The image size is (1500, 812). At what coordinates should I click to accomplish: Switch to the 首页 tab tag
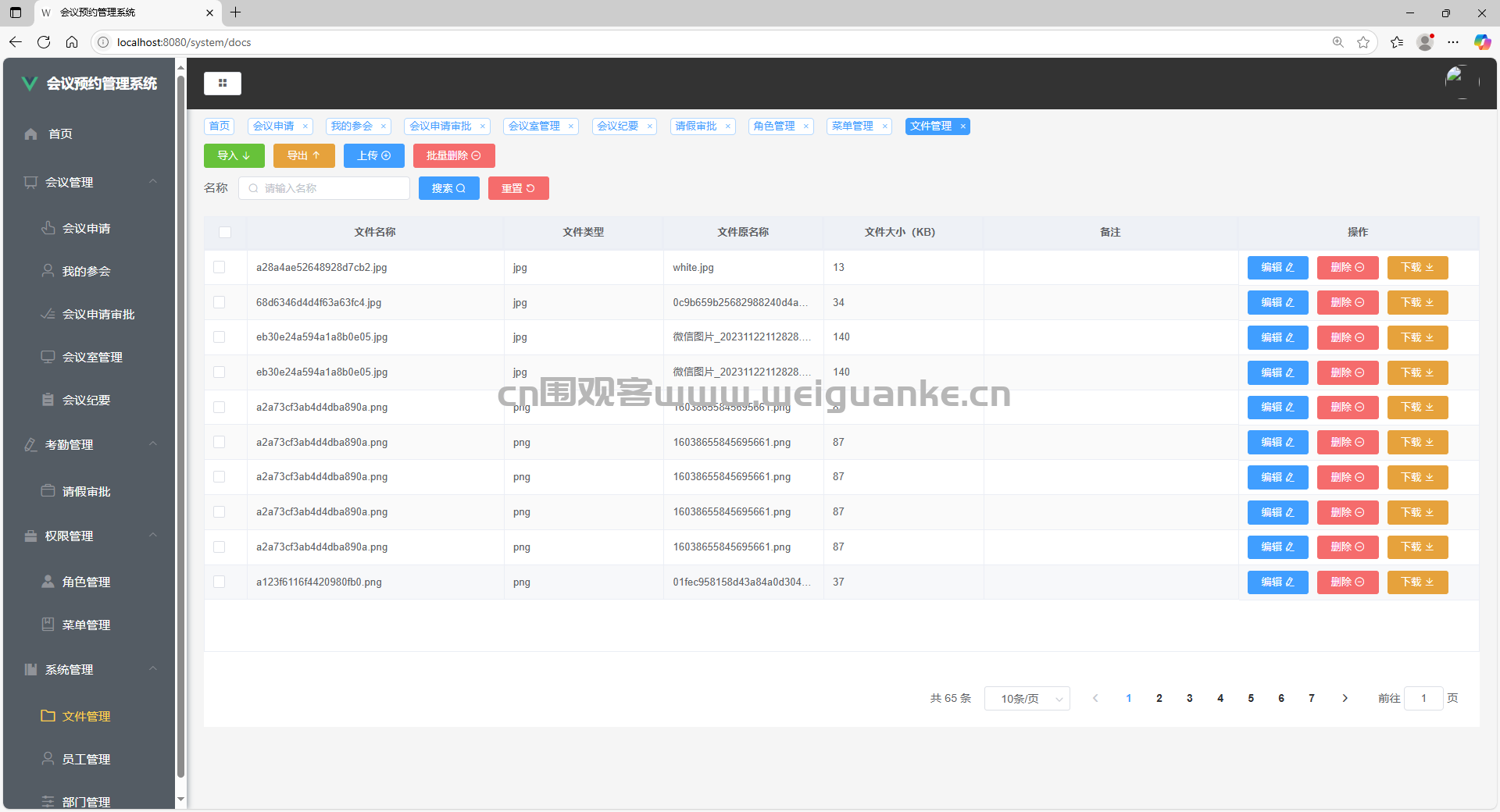(220, 126)
